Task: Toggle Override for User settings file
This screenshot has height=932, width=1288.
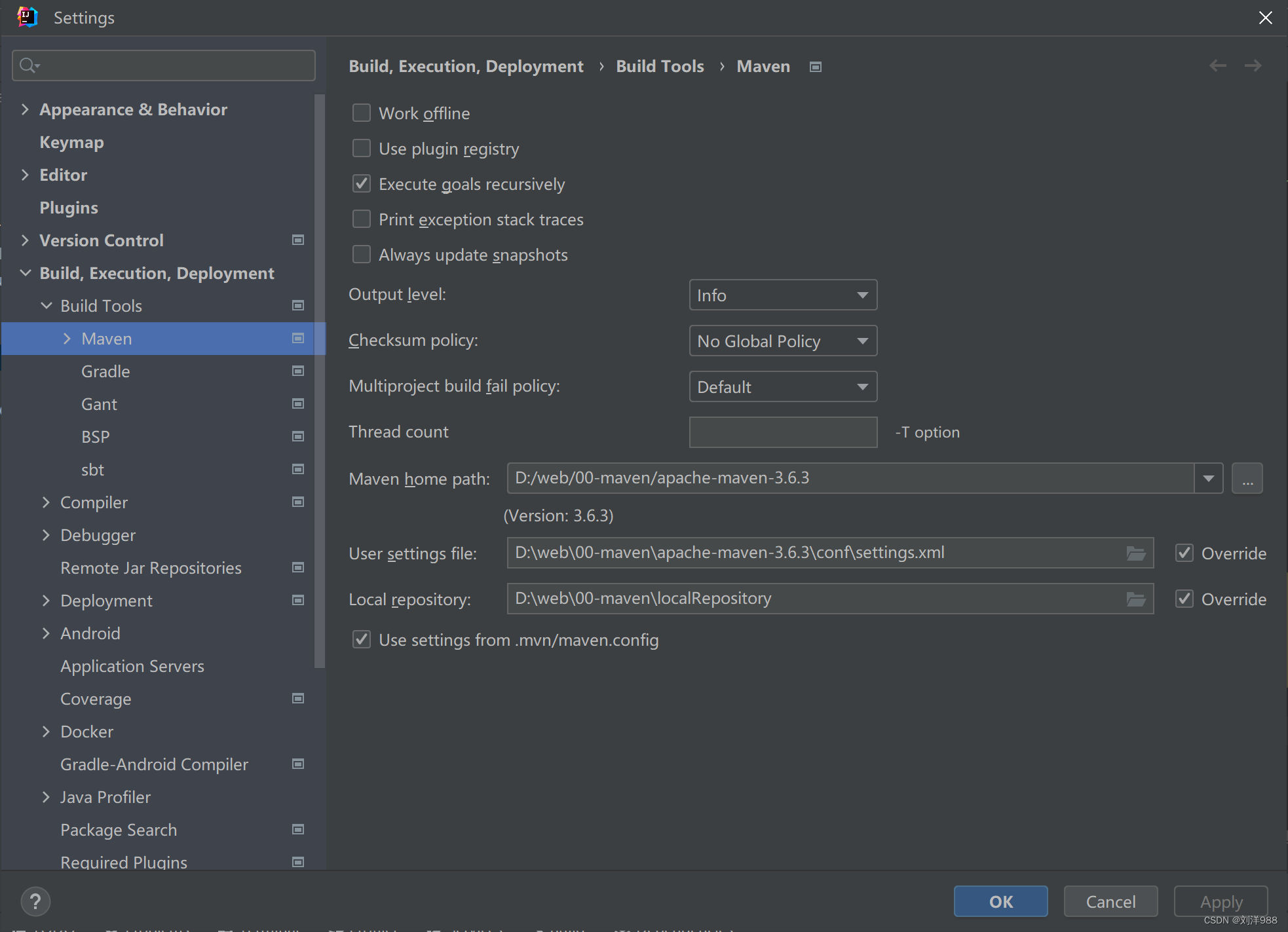Action: point(1184,553)
